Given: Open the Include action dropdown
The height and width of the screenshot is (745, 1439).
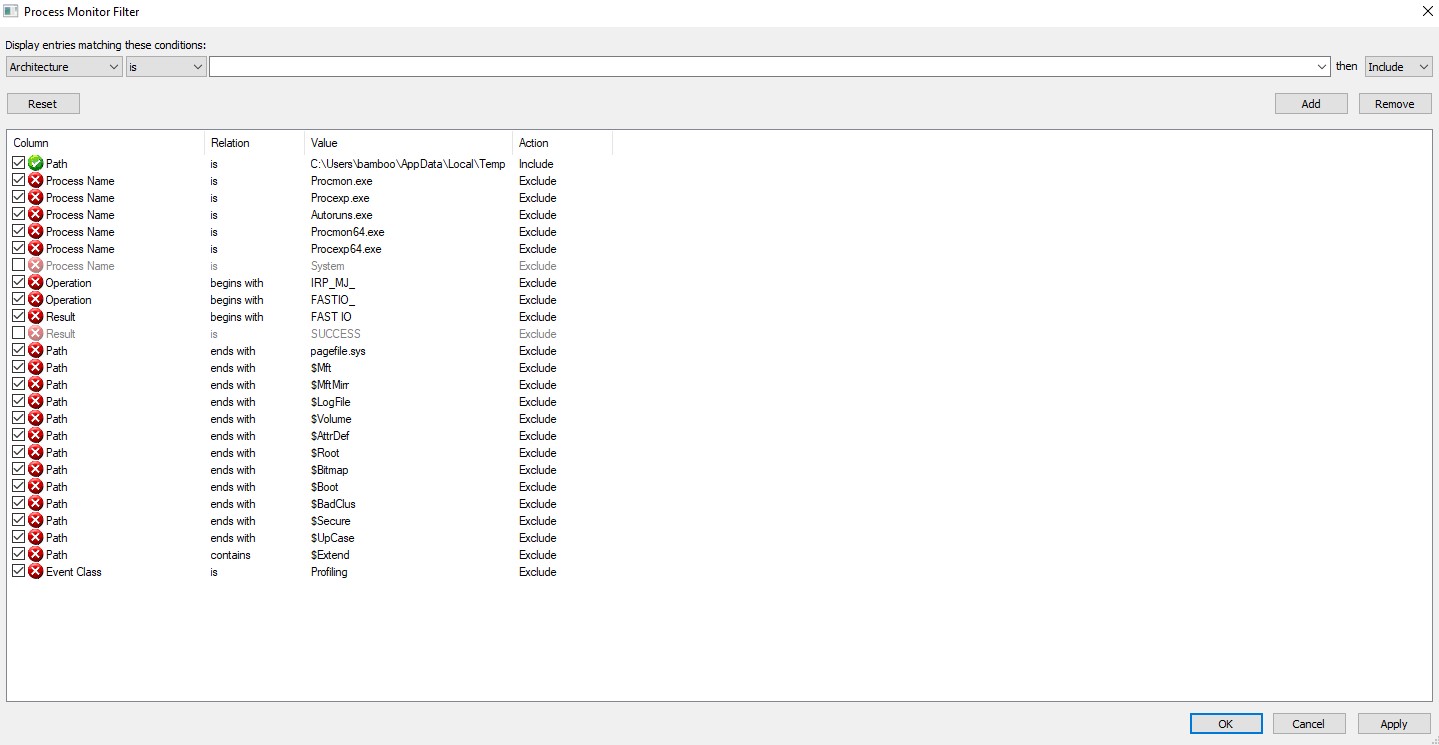Looking at the screenshot, I should coord(1399,67).
